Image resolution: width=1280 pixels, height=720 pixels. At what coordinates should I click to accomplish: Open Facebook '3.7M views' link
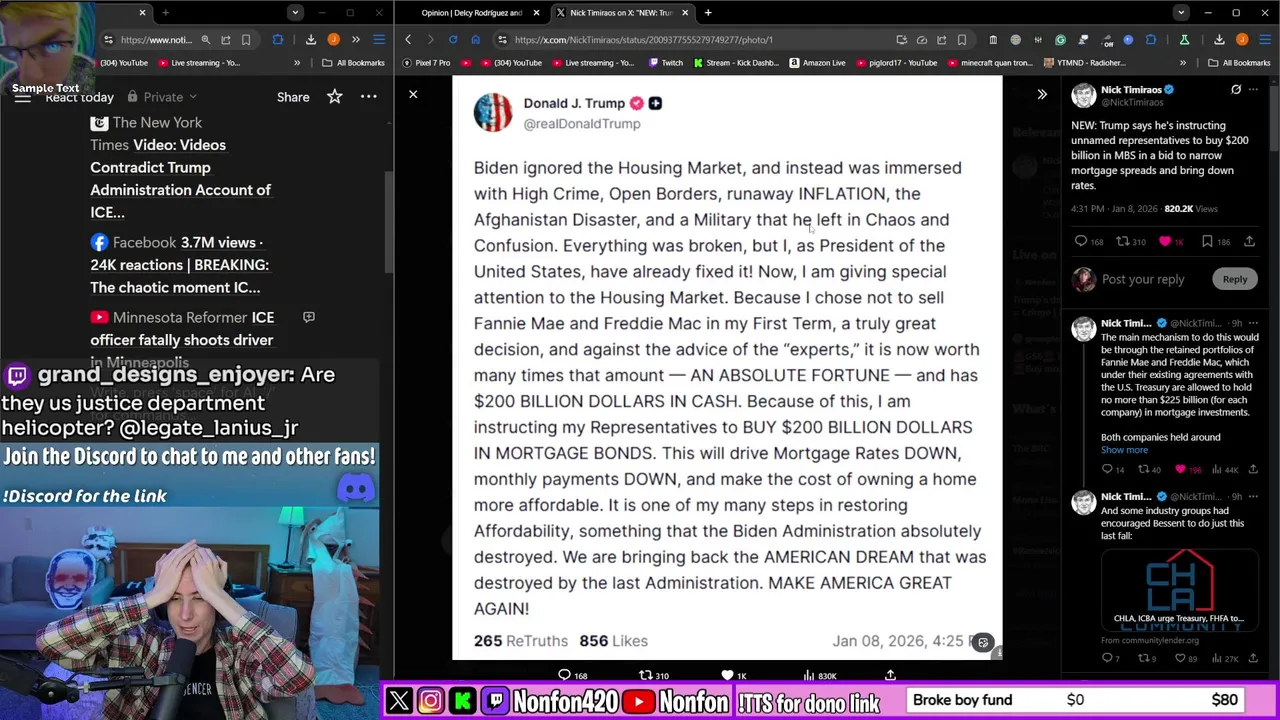pos(179,265)
